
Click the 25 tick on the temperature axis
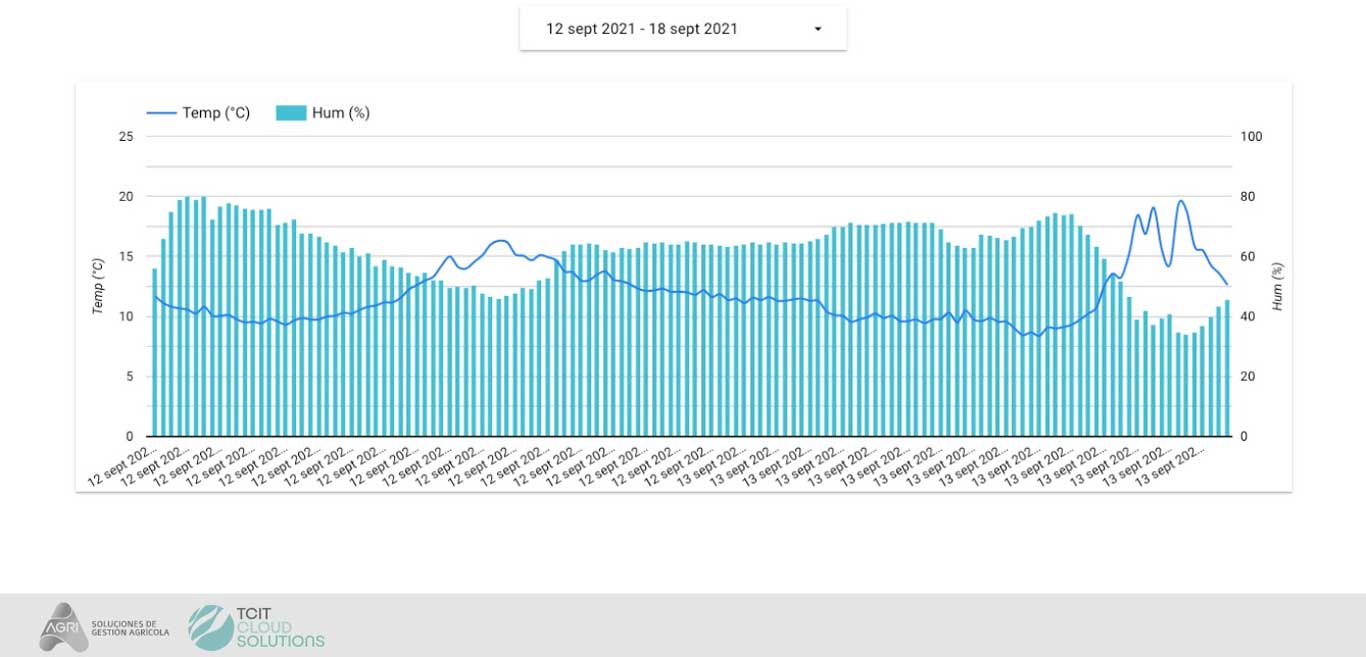tap(126, 137)
